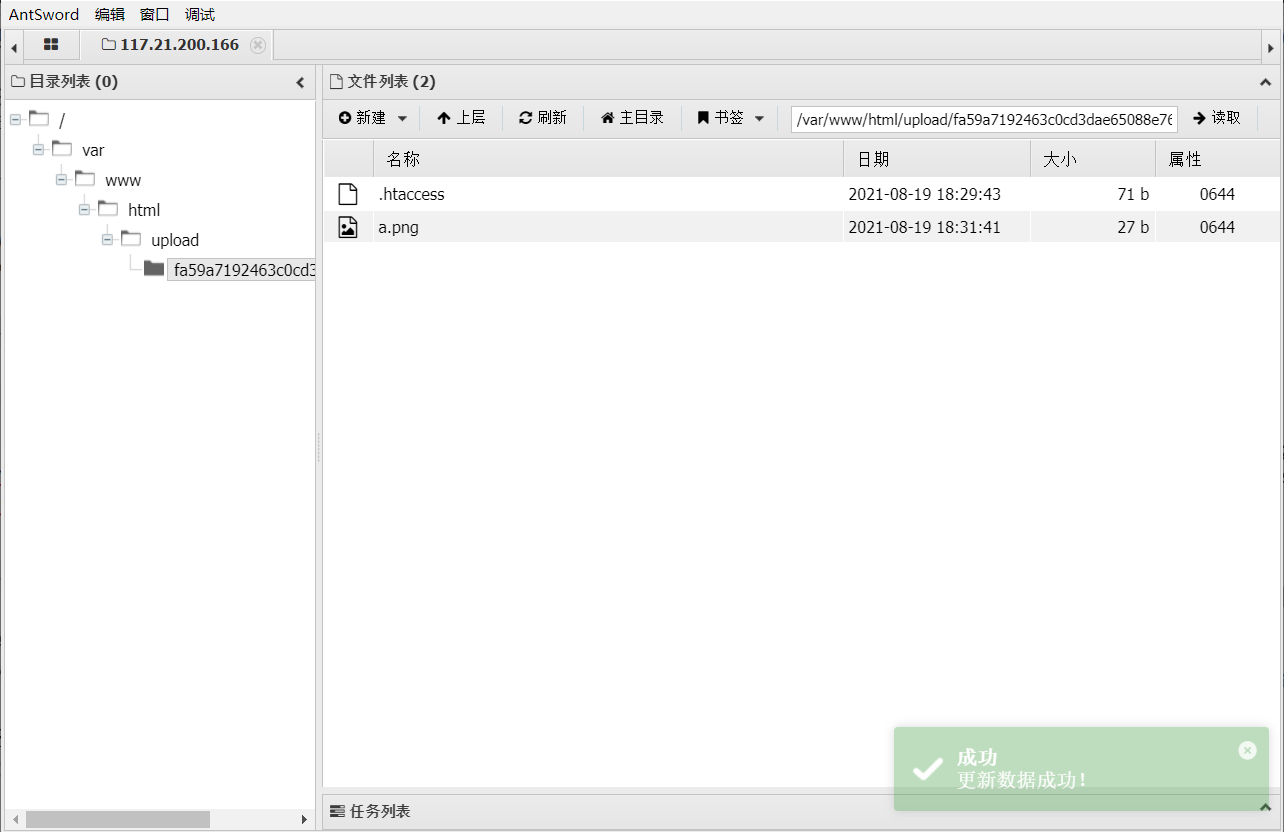The width and height of the screenshot is (1284, 832).
Task: Select the var folder in tree
Action: [93, 150]
